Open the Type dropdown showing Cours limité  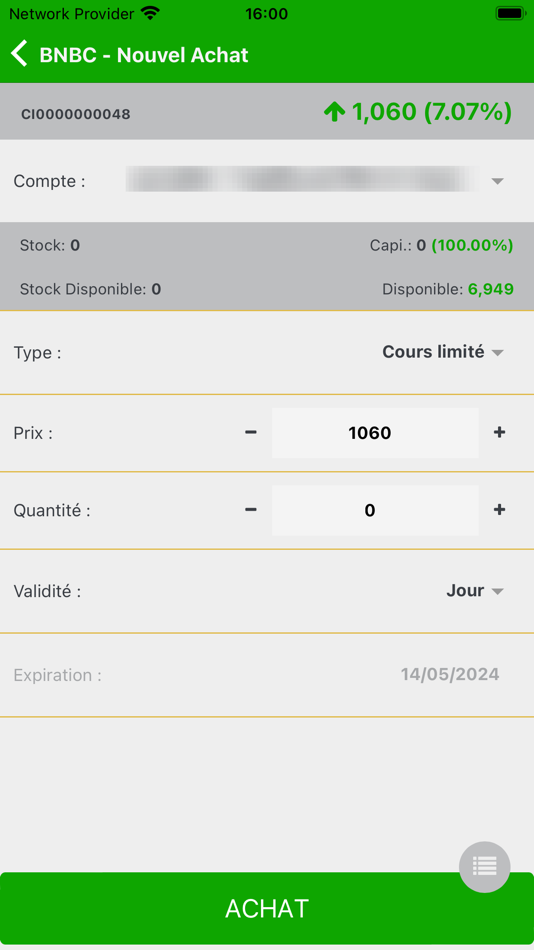(443, 352)
